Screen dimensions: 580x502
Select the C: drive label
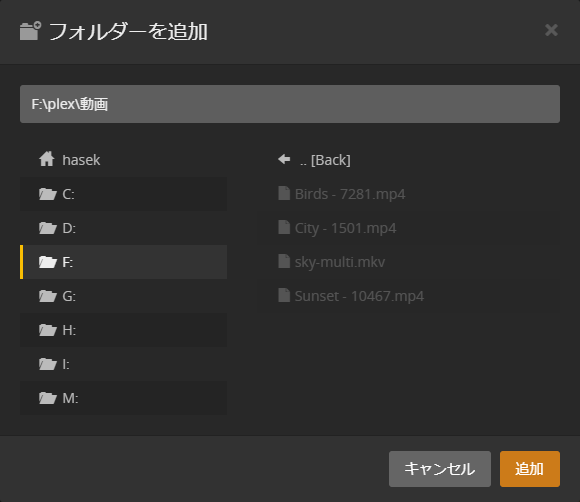pos(68,194)
